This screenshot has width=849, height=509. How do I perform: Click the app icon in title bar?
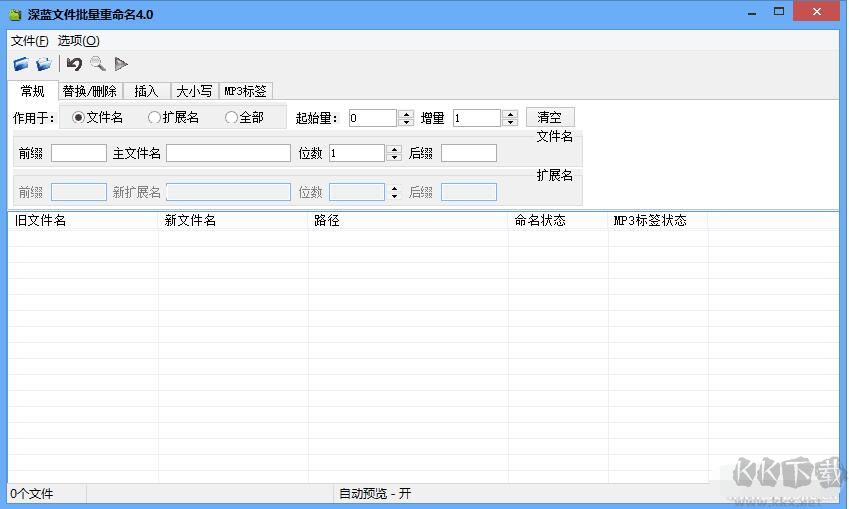tap(15, 15)
